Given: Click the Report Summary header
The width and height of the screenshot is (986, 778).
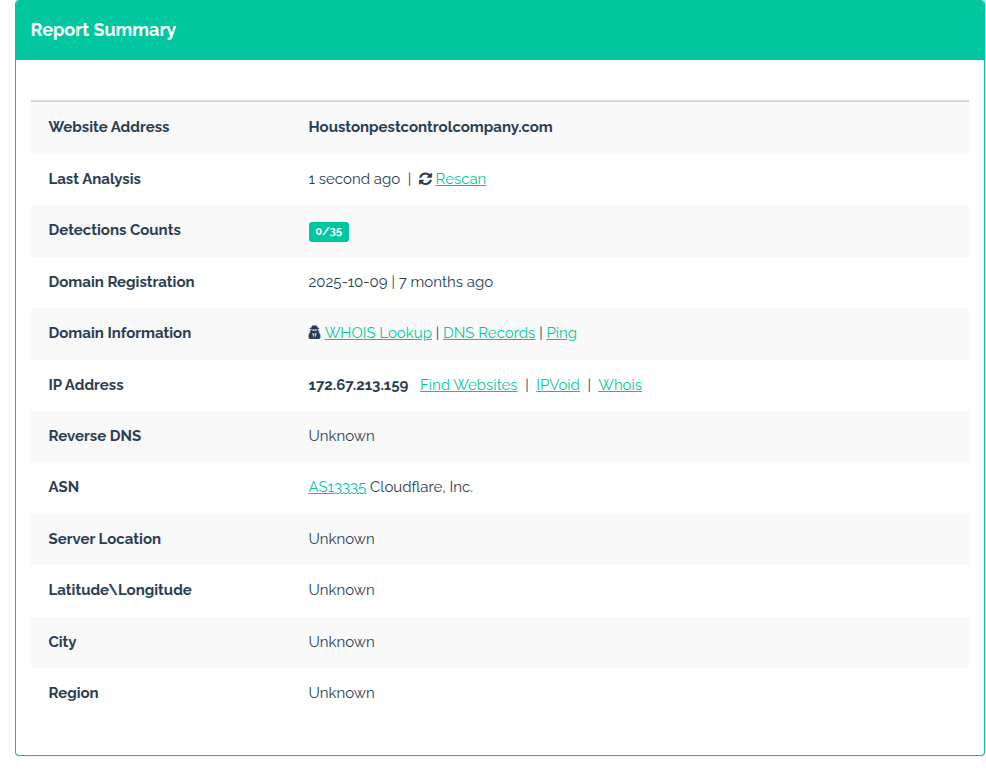Looking at the screenshot, I should pos(103,30).
